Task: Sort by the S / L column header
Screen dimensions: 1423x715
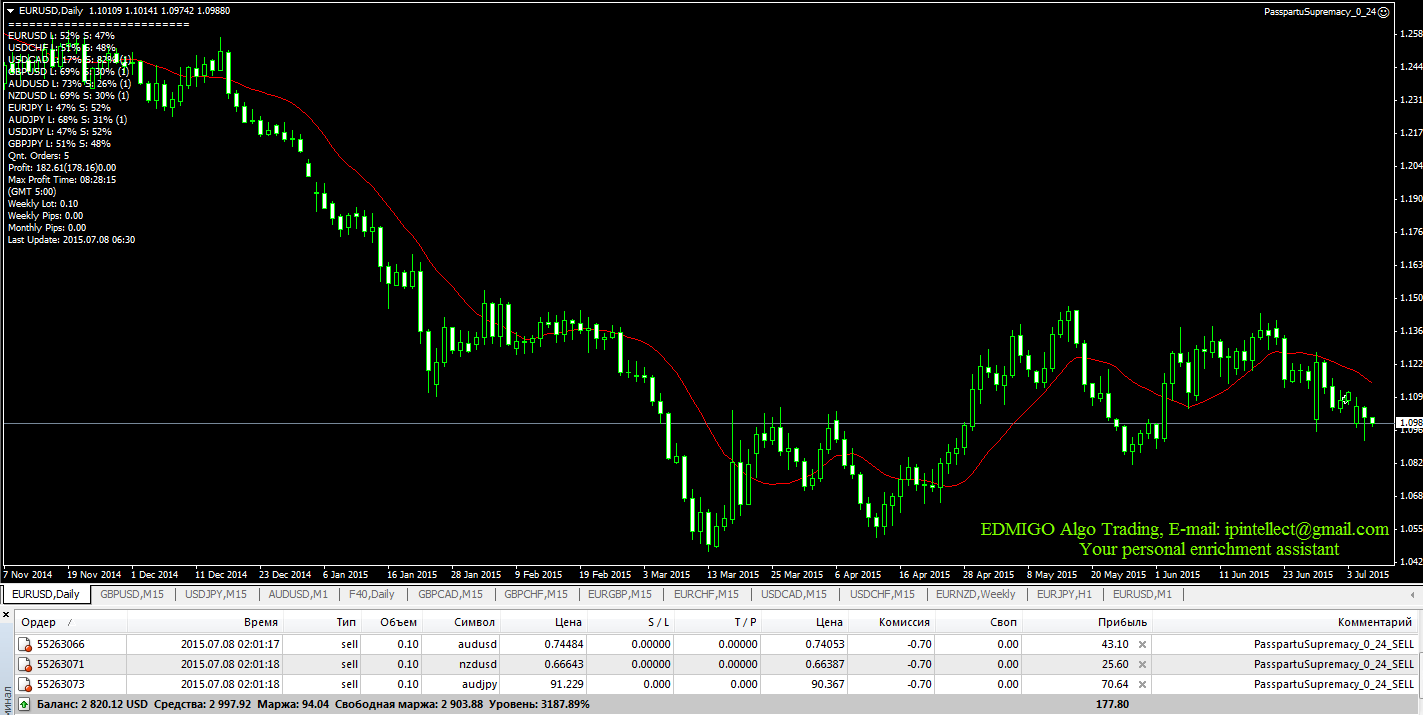Action: (631, 622)
